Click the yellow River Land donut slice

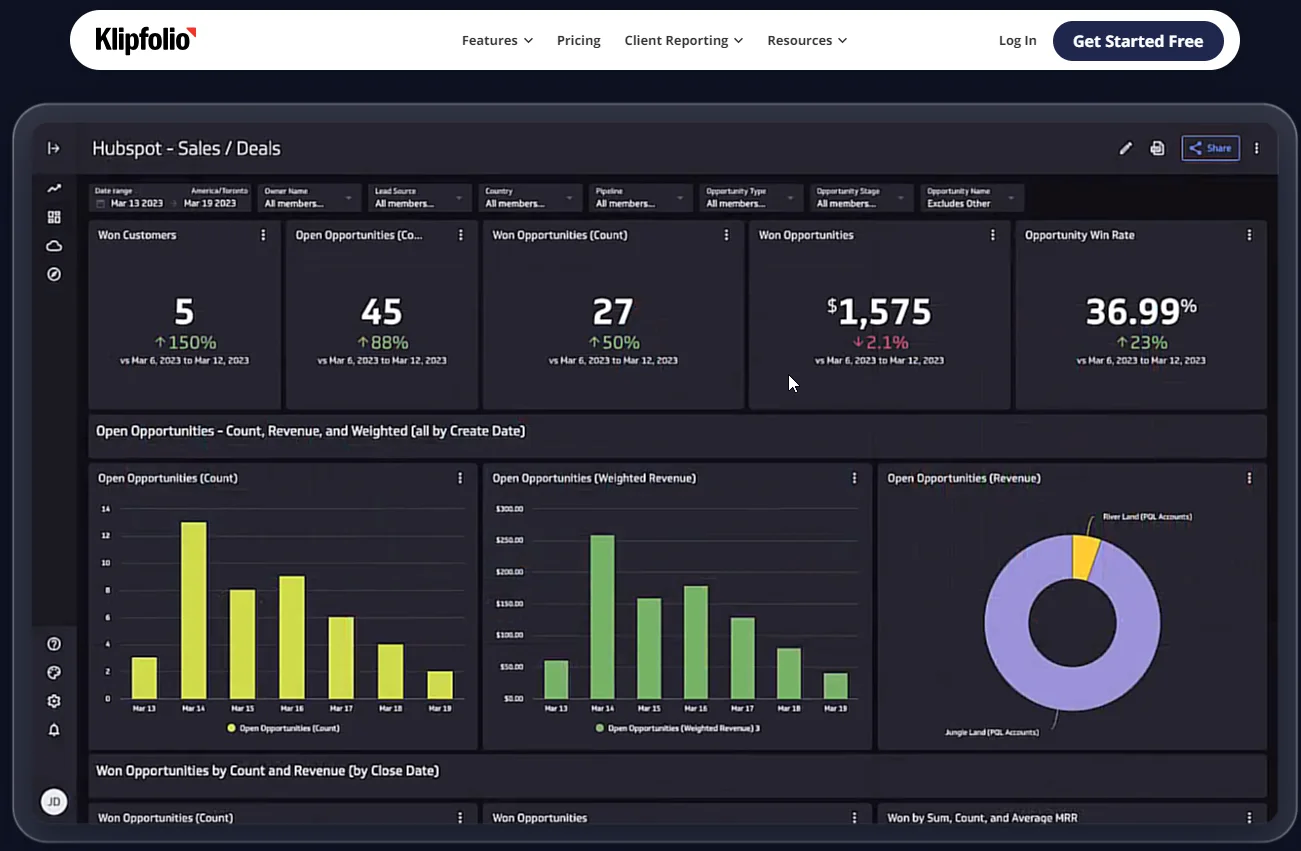pos(1085,556)
